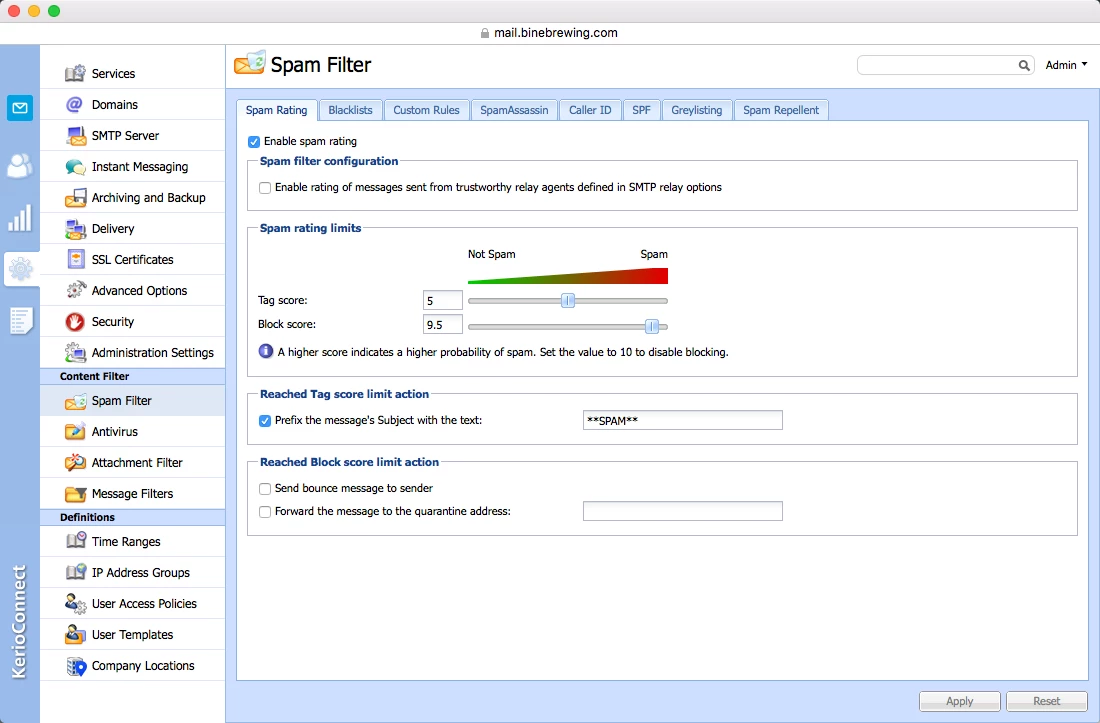Open the SpamAssassin tab
Image resolution: width=1100 pixels, height=723 pixels.
514,110
